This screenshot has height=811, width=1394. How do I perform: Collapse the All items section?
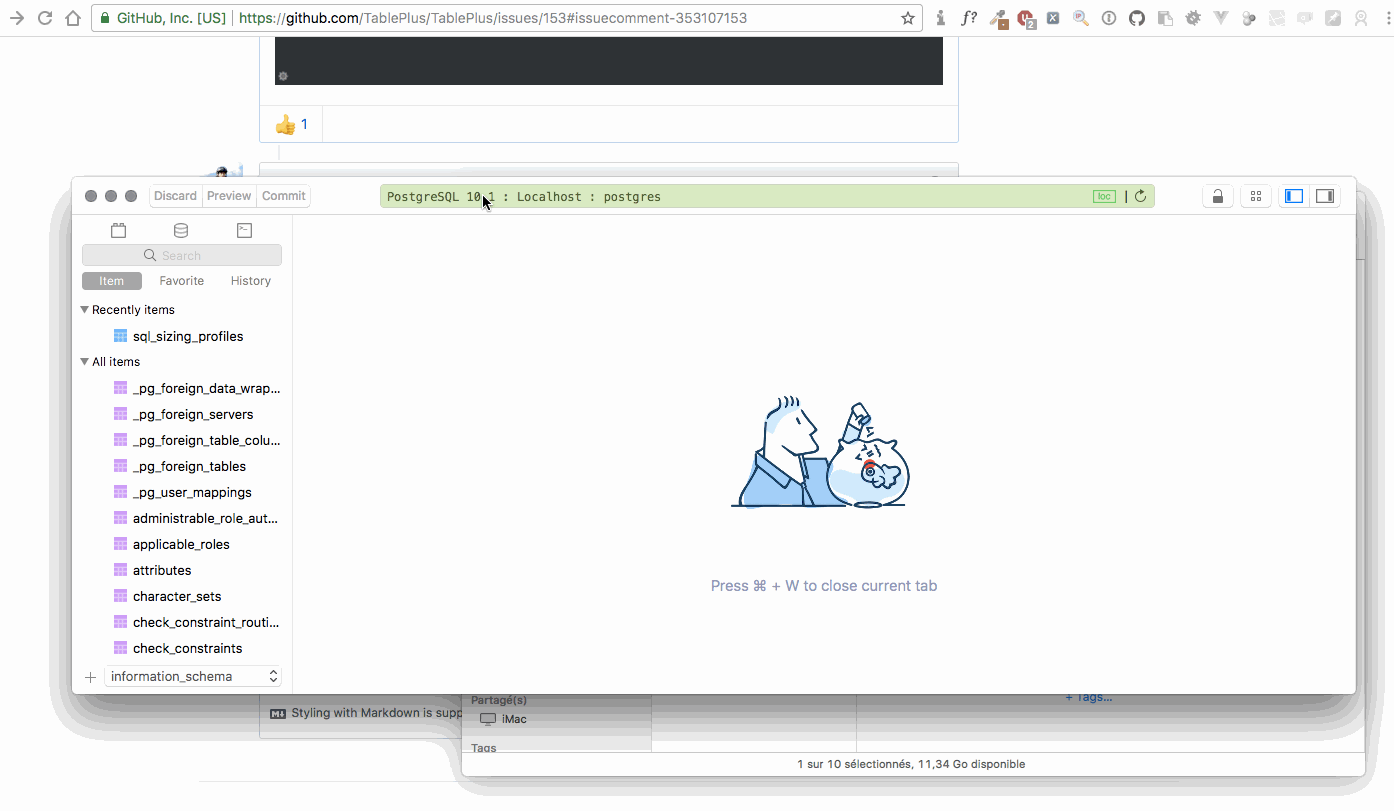click(x=84, y=361)
